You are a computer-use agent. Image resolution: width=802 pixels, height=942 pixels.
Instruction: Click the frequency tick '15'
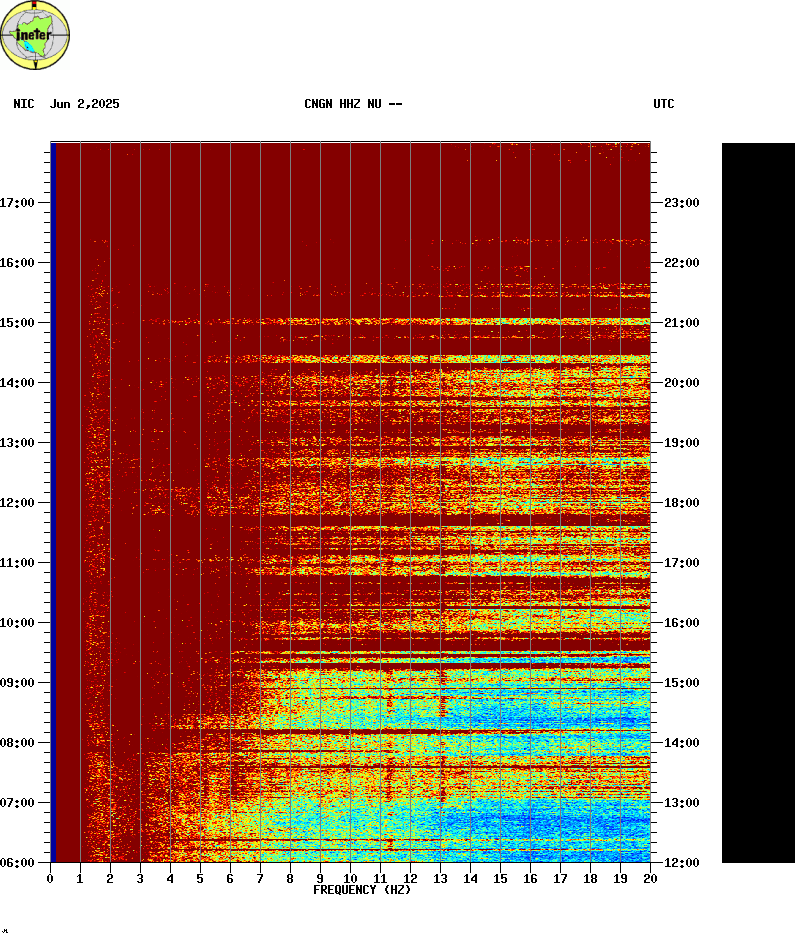tap(500, 879)
